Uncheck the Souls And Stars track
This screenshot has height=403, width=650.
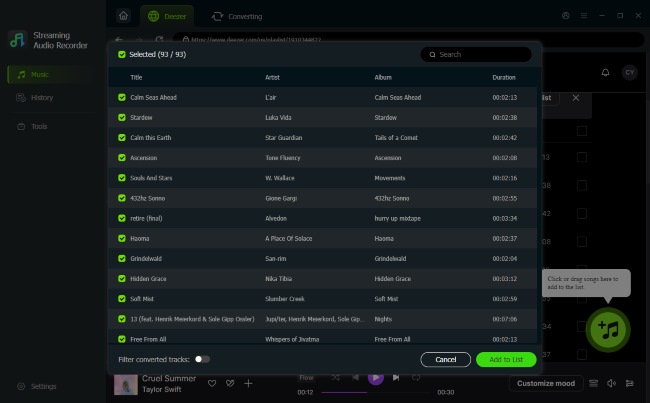click(x=122, y=178)
